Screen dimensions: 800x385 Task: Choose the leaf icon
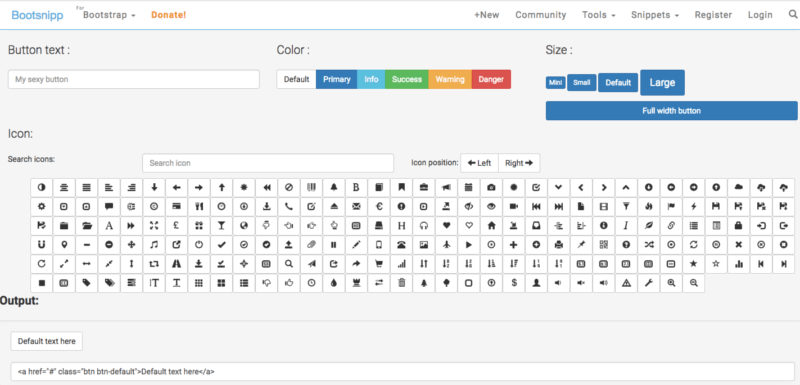(648, 225)
